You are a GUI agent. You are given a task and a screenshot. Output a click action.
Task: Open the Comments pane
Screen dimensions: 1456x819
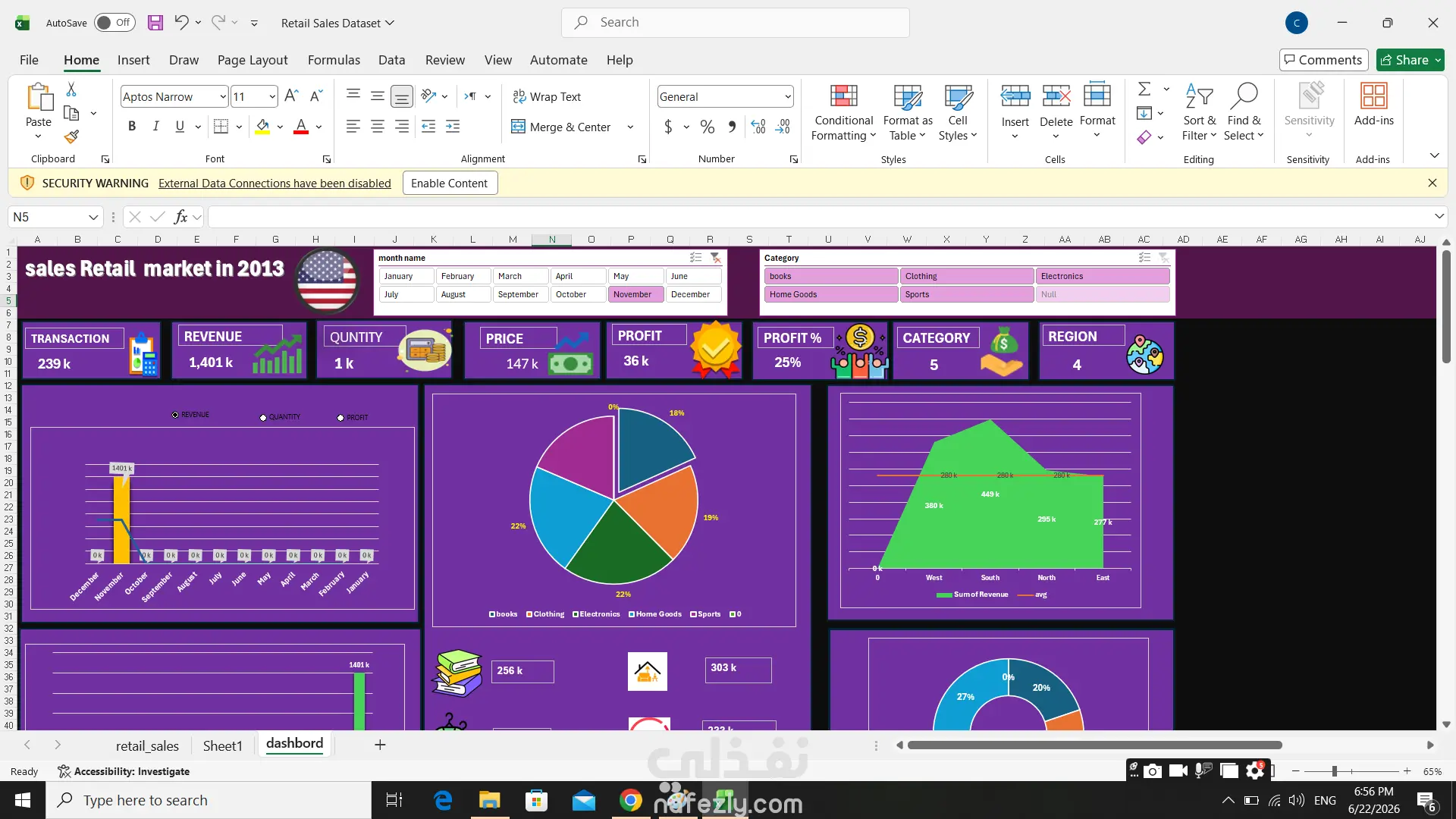coord(1323,60)
